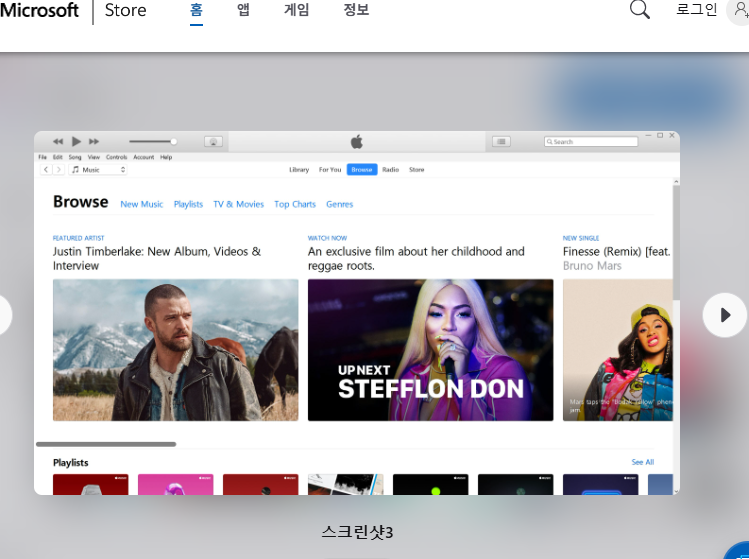
Task: Go to the 게임 tab
Action: coord(297,10)
